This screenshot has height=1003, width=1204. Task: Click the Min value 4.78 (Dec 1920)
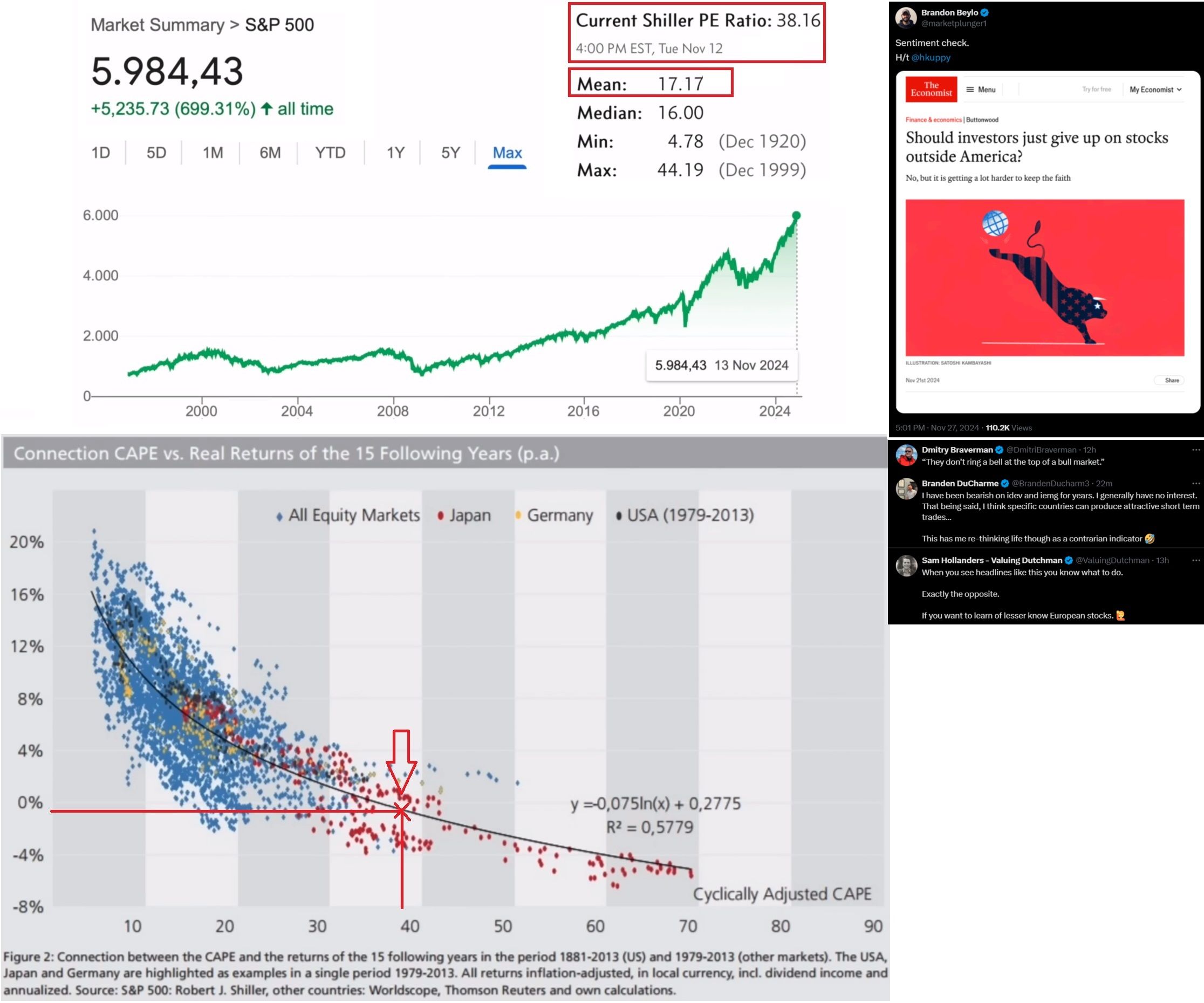pyautogui.click(x=737, y=142)
